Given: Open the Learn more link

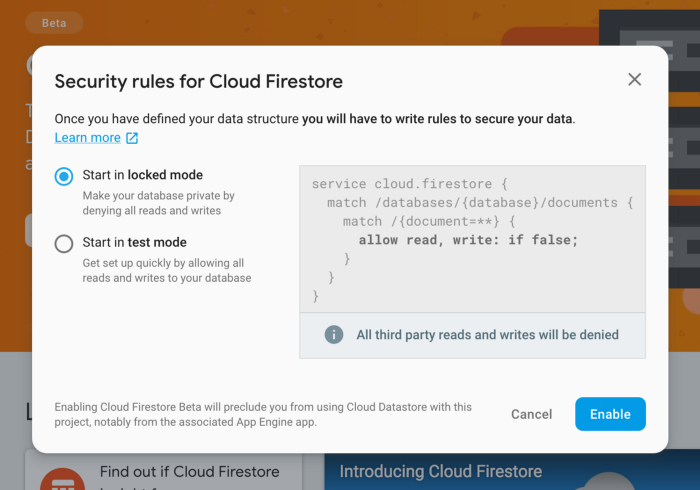Looking at the screenshot, I should pyautogui.click(x=88, y=137).
